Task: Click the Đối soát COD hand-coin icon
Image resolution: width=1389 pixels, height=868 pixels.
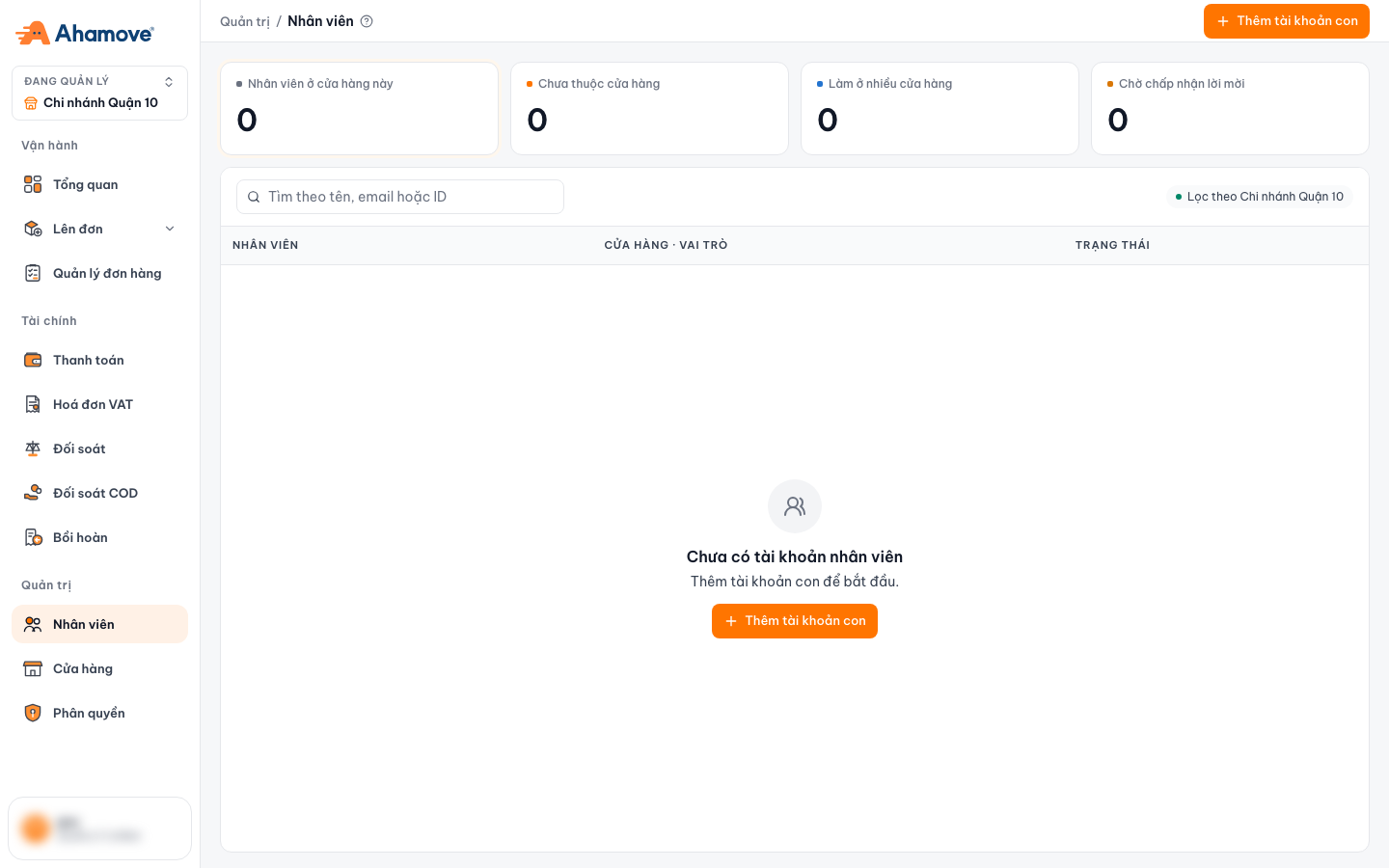Action: (33, 493)
